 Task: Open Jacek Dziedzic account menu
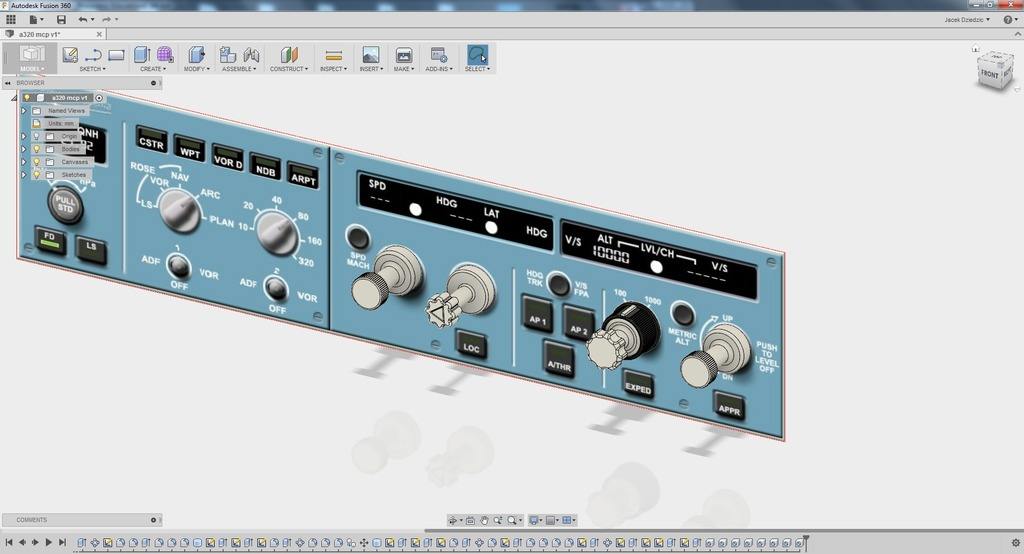(967, 20)
